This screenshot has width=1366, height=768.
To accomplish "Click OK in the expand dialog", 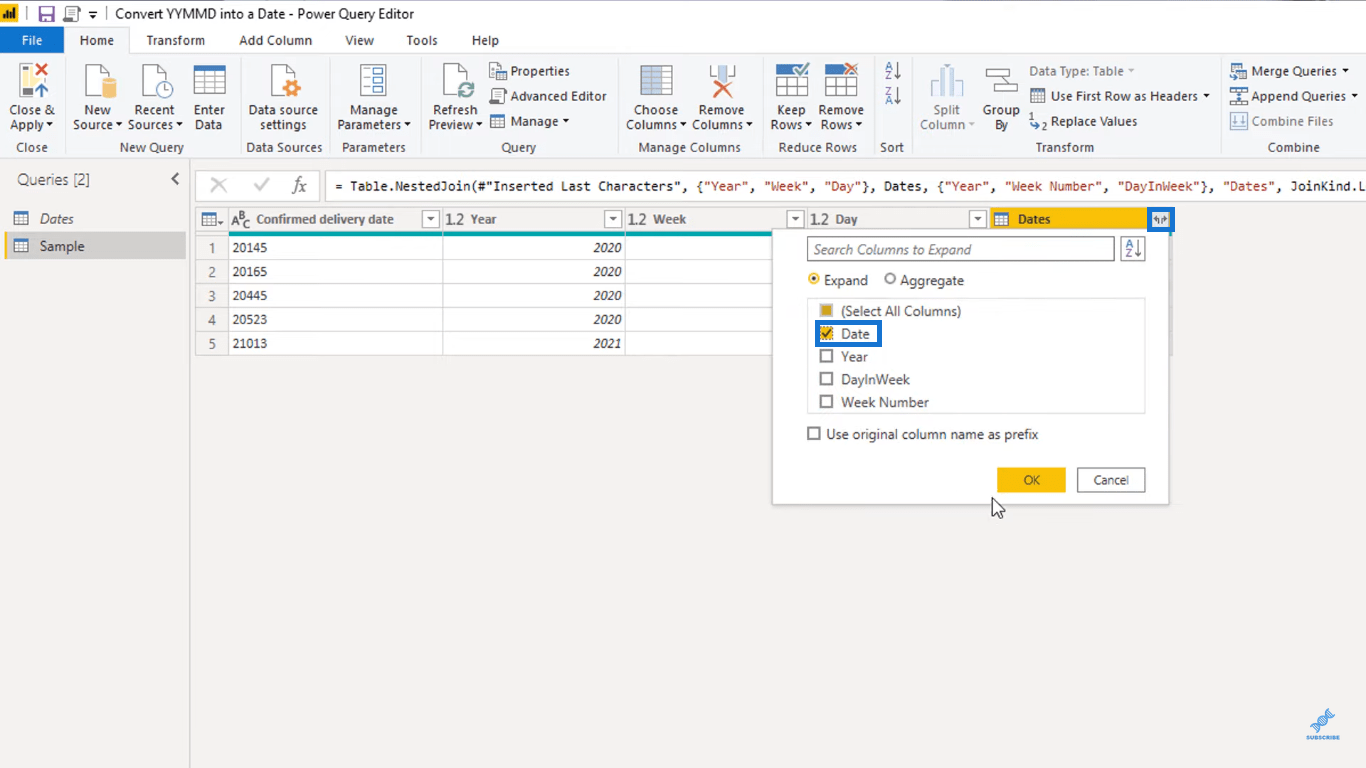I will [1031, 480].
